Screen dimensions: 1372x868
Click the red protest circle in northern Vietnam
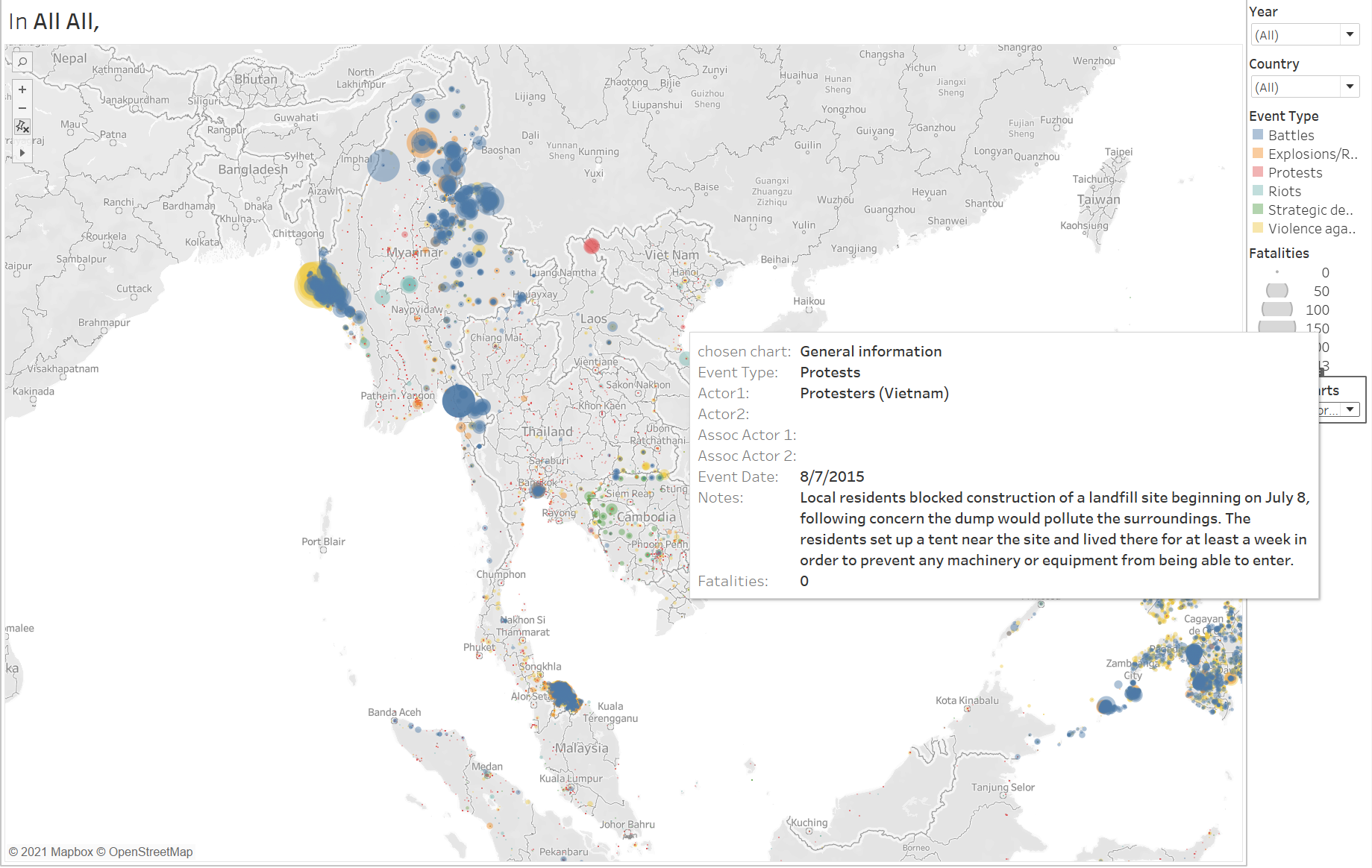coord(591,245)
